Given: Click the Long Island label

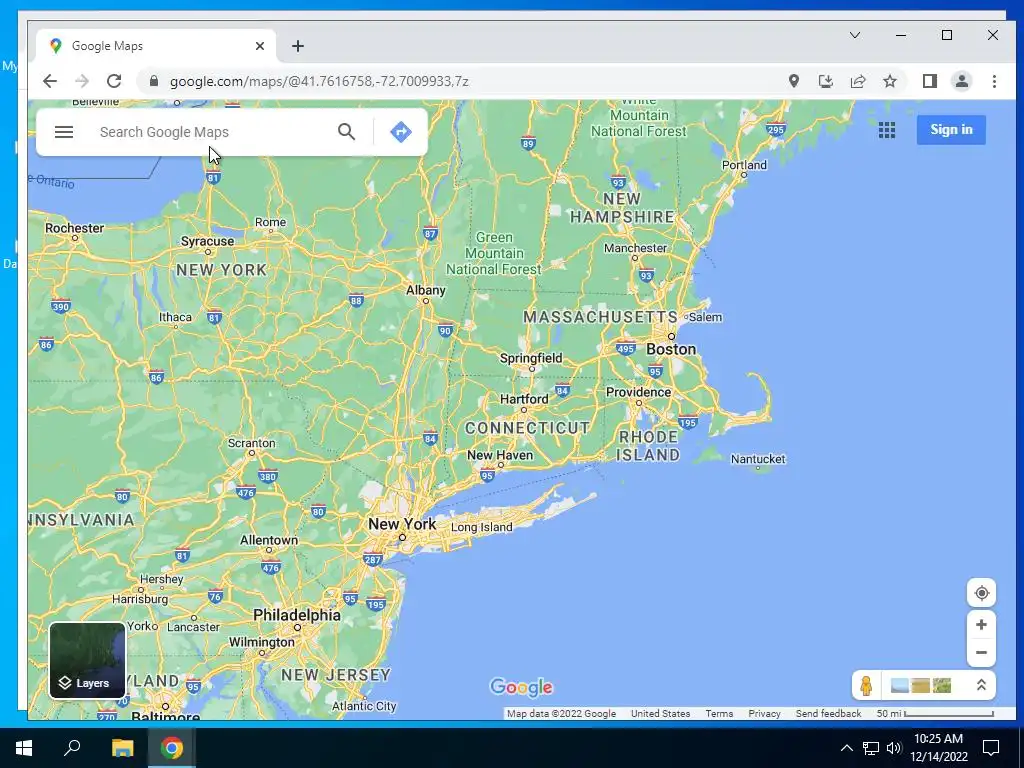Looking at the screenshot, I should coord(481,527).
